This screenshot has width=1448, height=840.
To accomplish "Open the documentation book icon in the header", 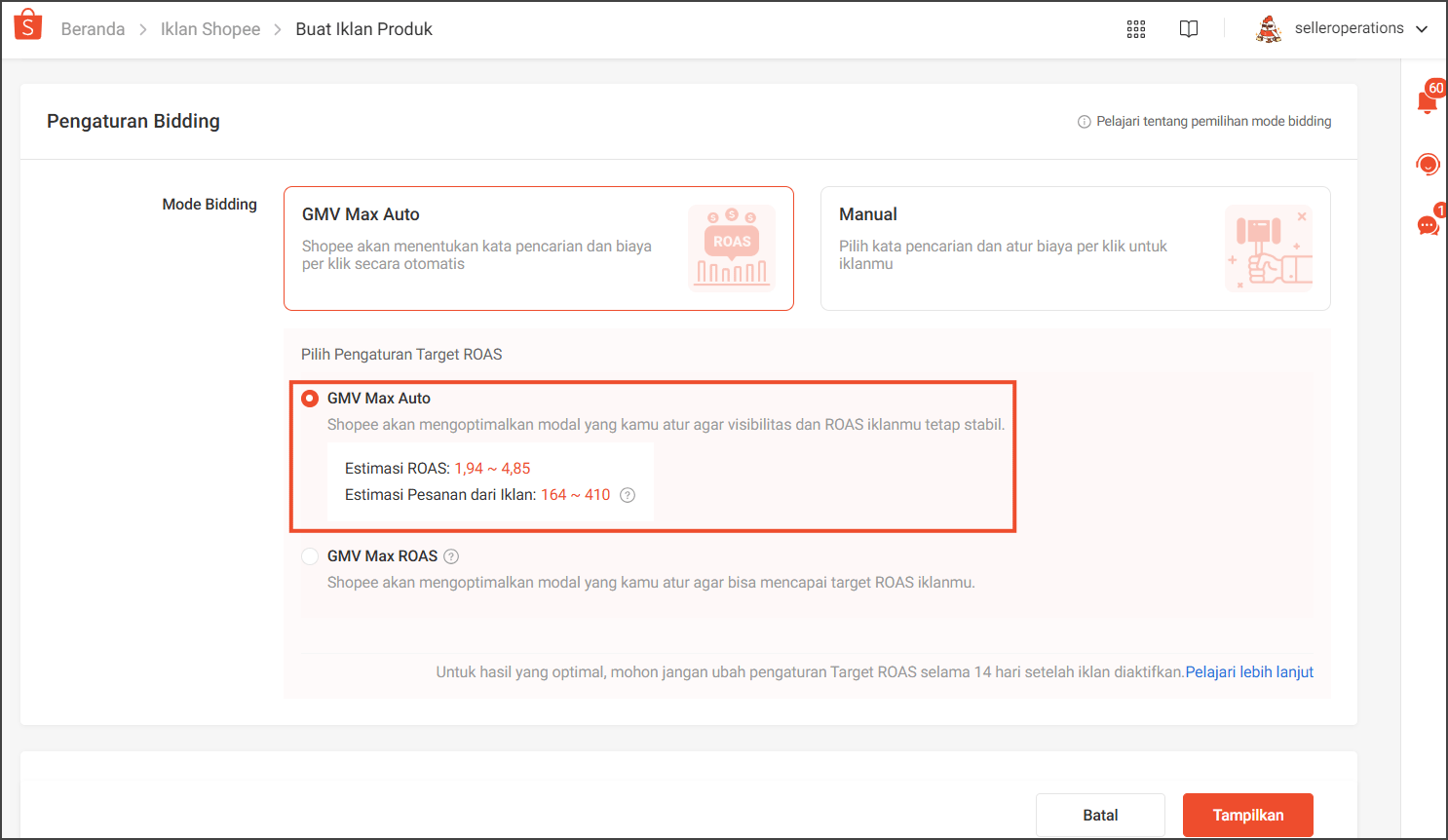I will 1189,28.
